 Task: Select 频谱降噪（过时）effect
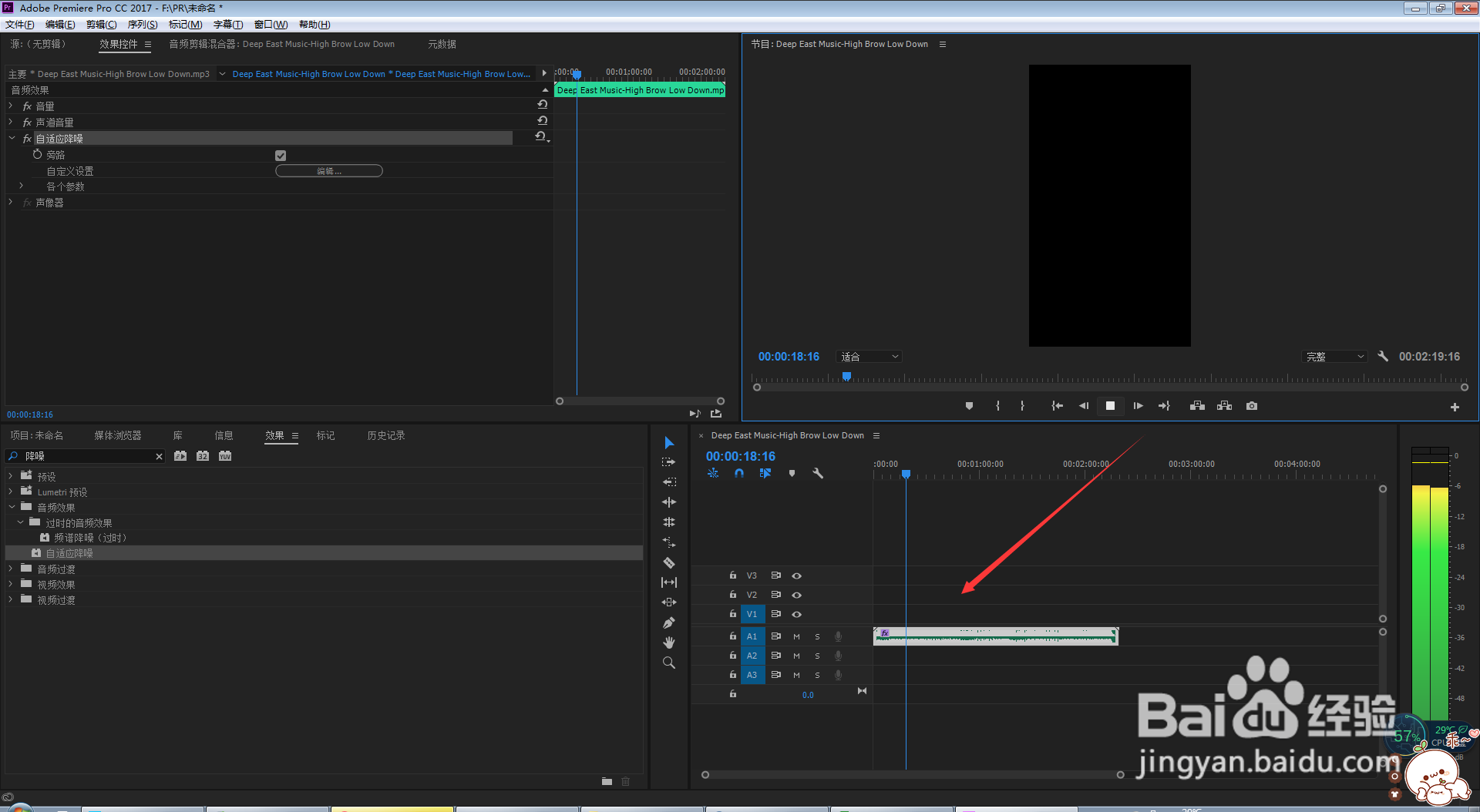pos(90,538)
